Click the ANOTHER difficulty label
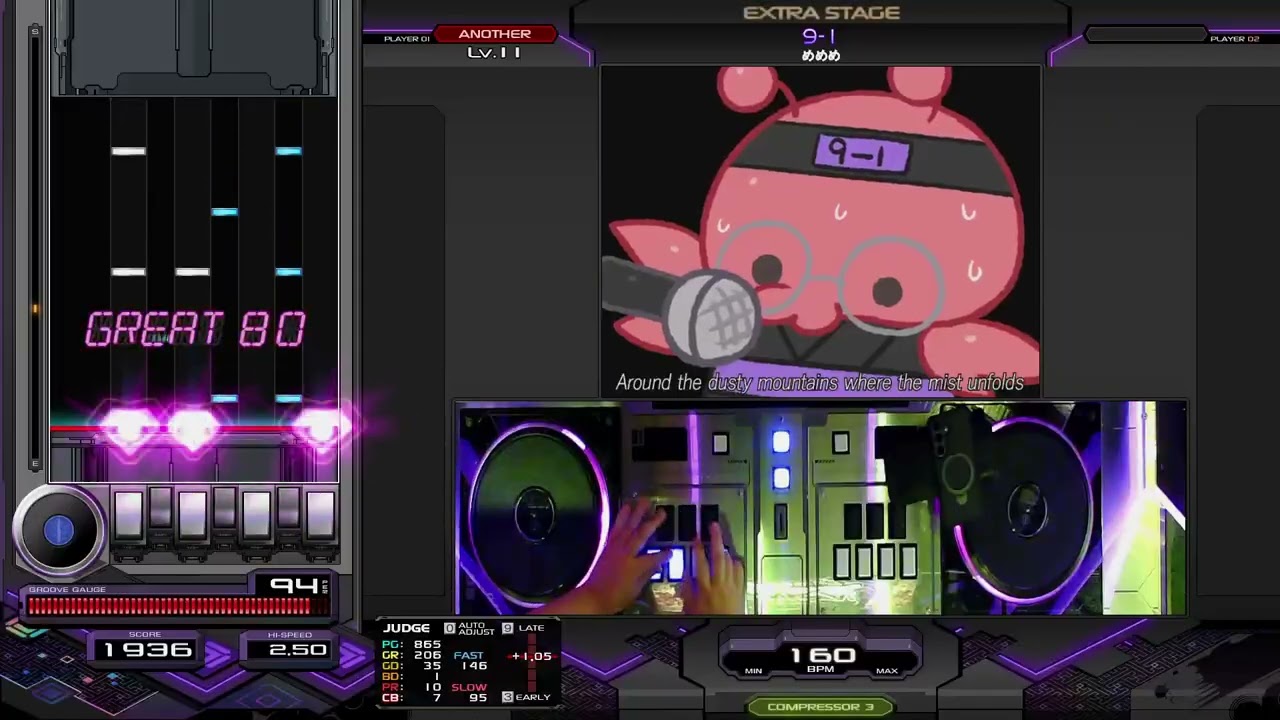1280x720 pixels. (x=495, y=34)
